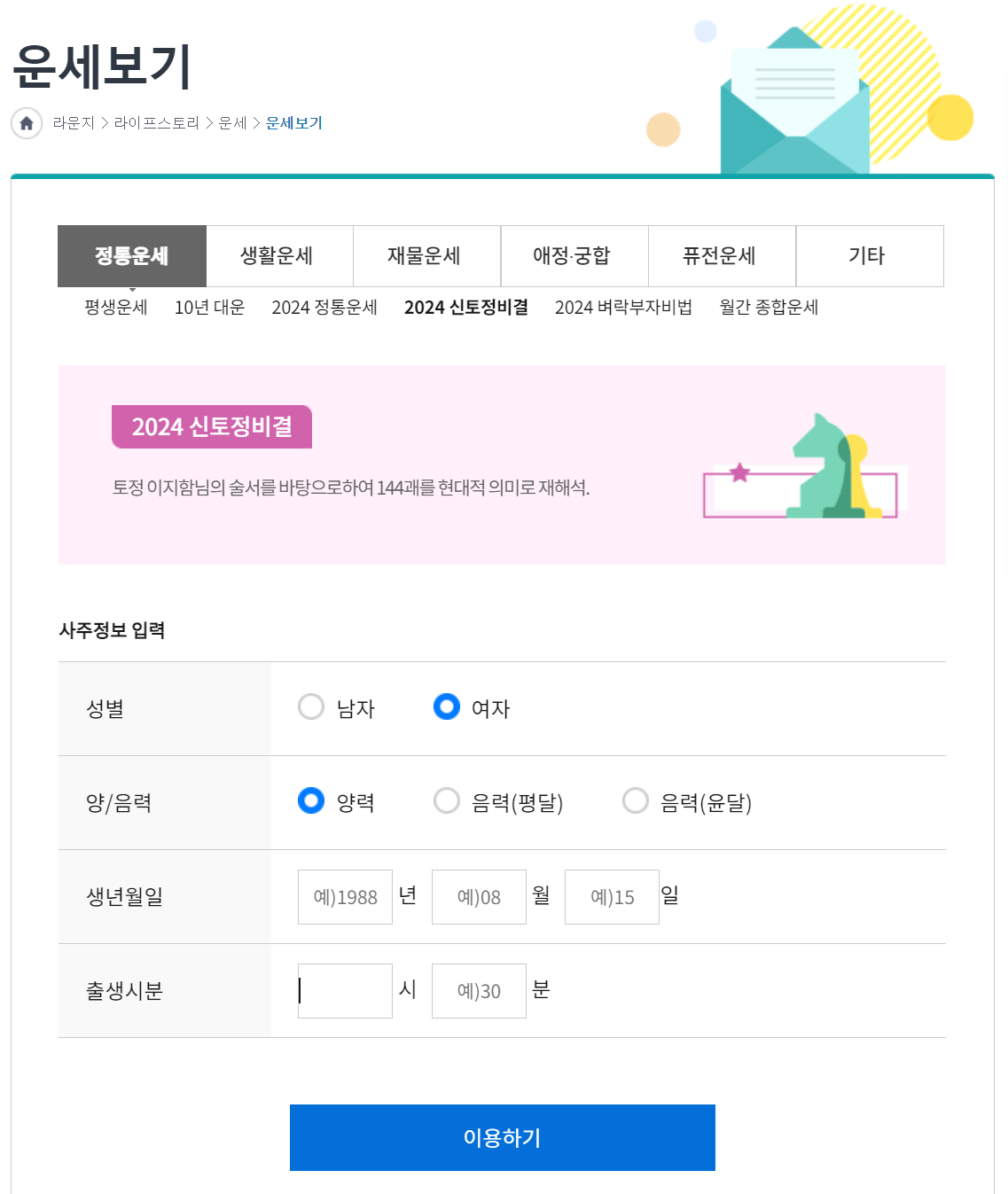This screenshot has width=1008, height=1194.
Task: Open the 재물운세 tab
Action: 427,255
